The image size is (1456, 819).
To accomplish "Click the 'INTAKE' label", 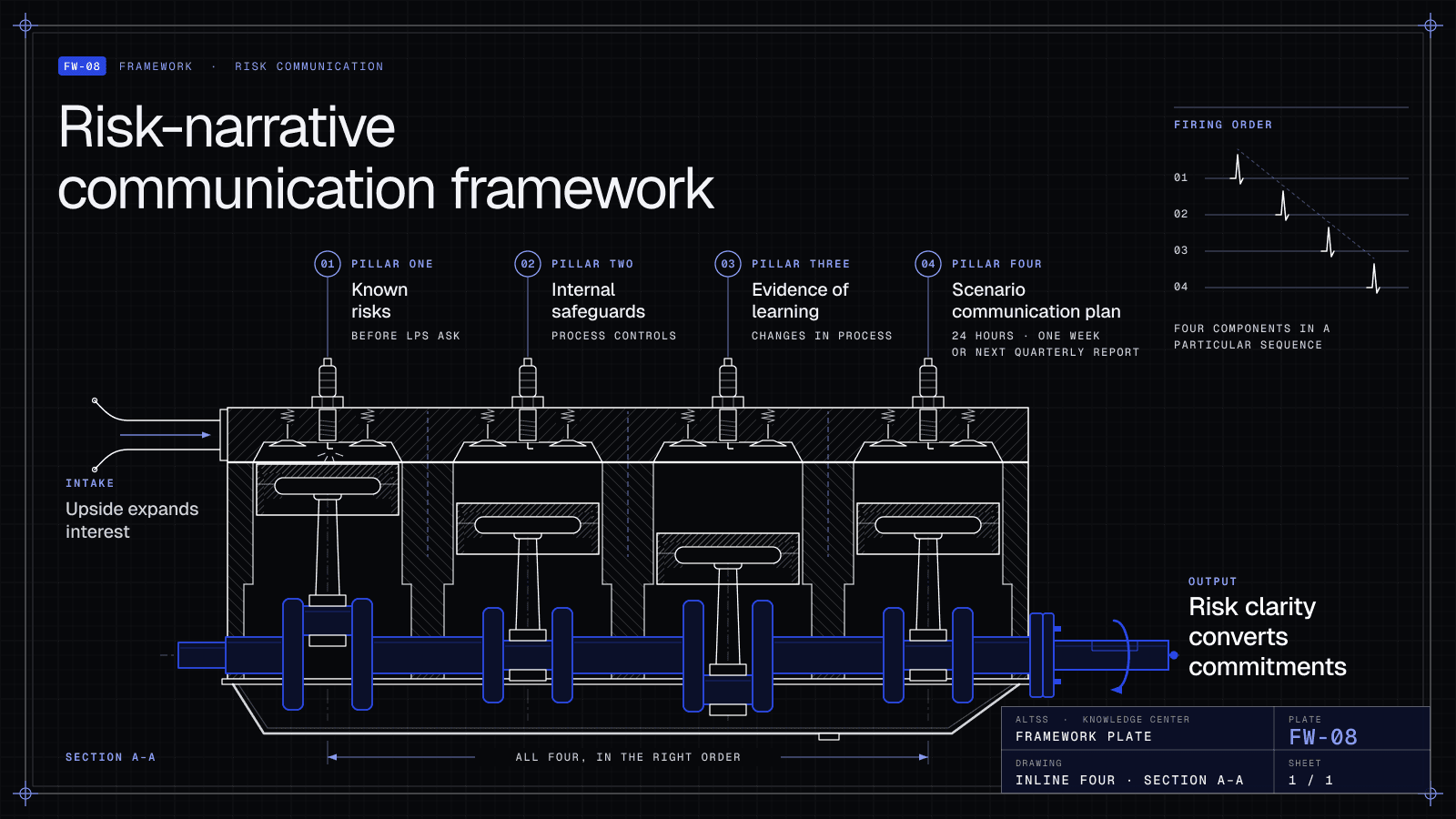I will point(90,483).
